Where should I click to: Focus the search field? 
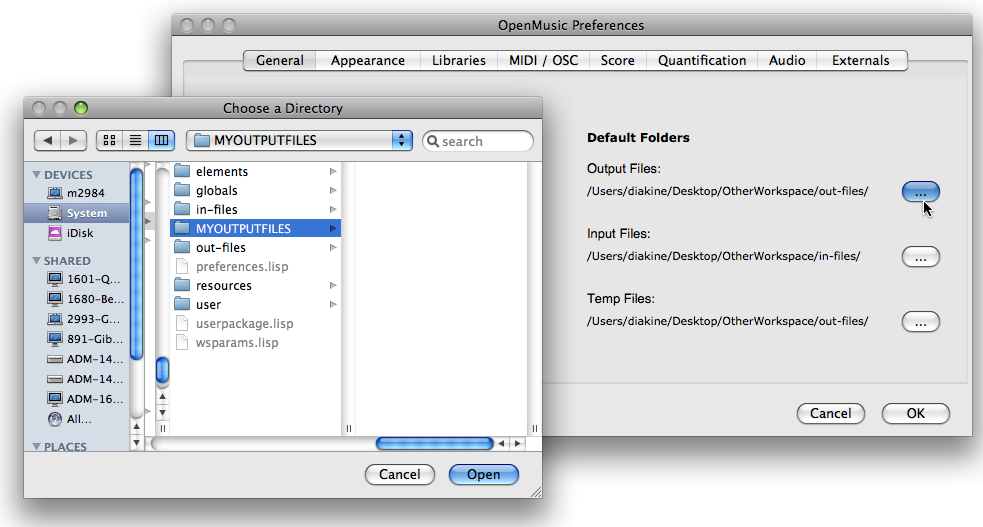coord(478,141)
